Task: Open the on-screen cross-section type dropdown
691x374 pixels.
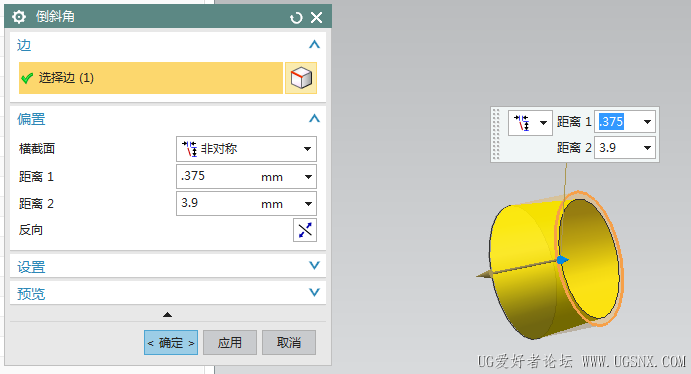Action: coord(530,122)
